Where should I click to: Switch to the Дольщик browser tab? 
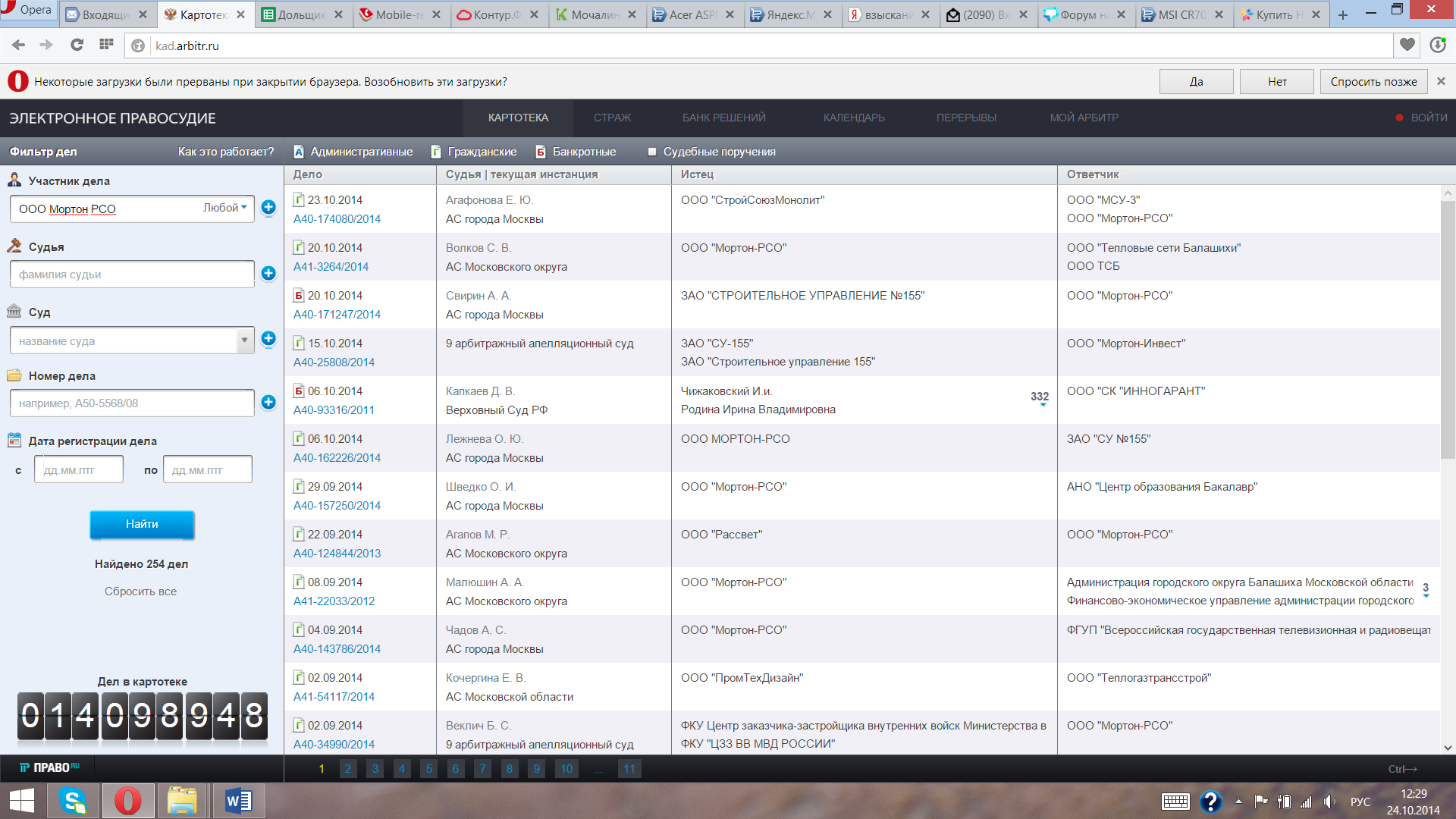pyautogui.click(x=302, y=14)
